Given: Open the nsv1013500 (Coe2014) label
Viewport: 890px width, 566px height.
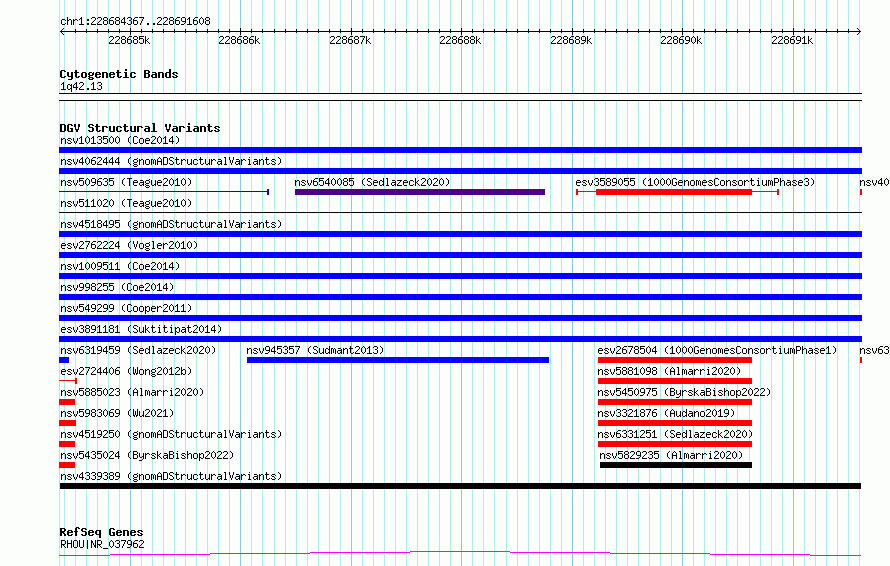Looking at the screenshot, I should tap(120, 140).
